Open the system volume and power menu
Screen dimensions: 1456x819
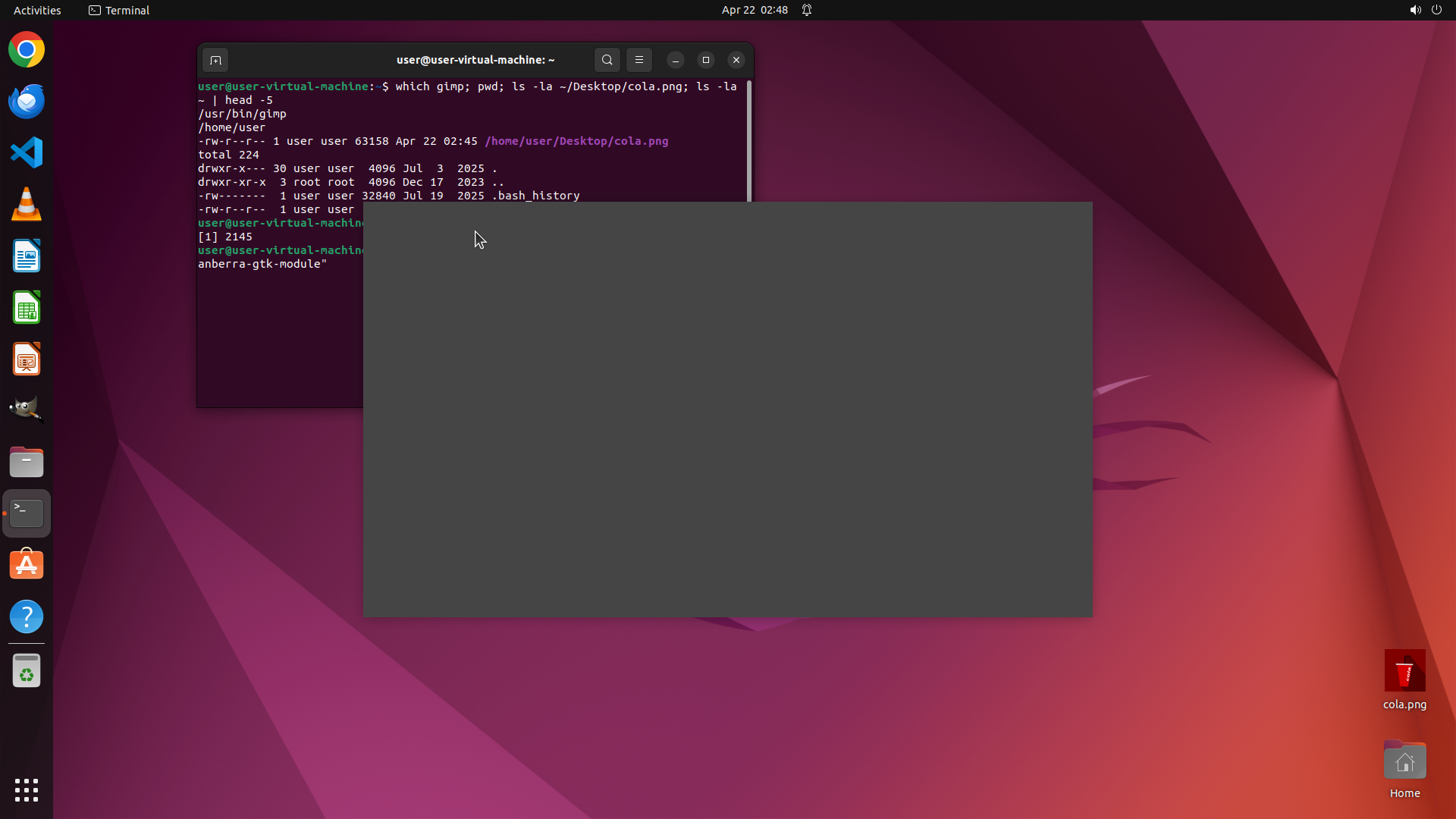[x=1426, y=10]
